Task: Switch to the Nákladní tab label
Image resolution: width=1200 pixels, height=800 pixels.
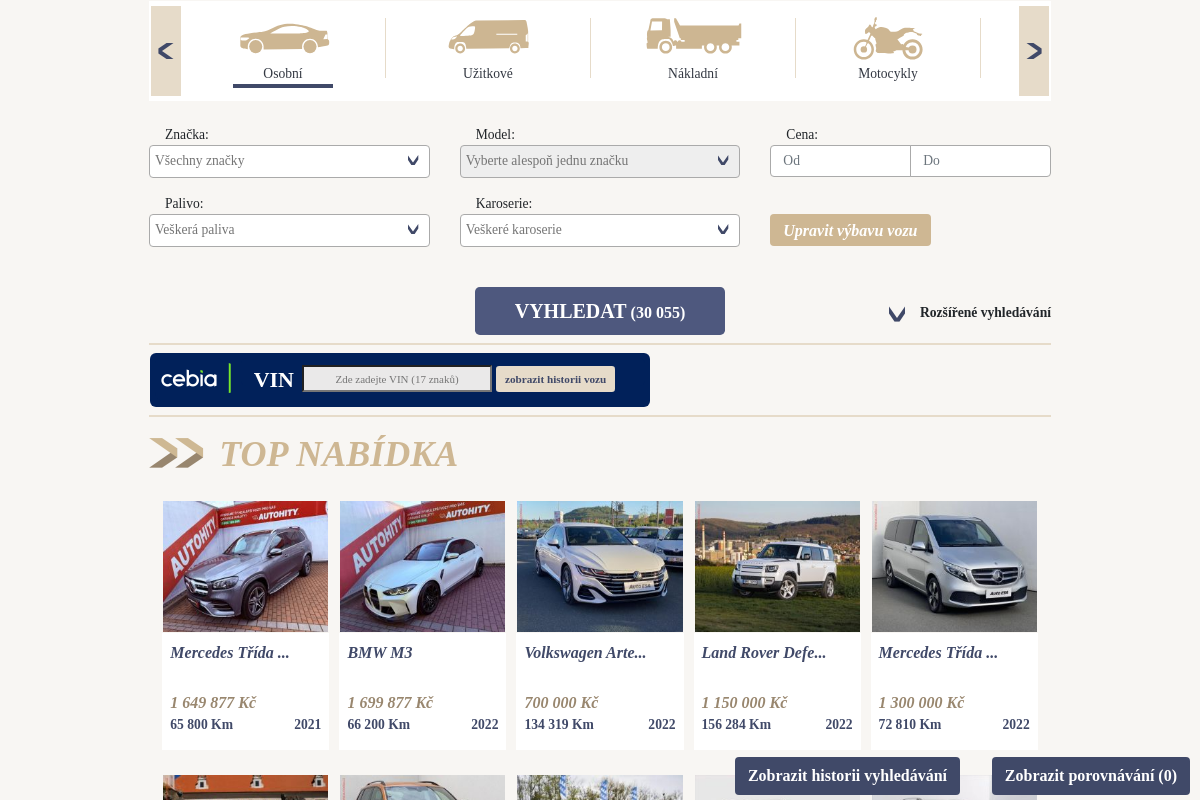Action: (693, 74)
